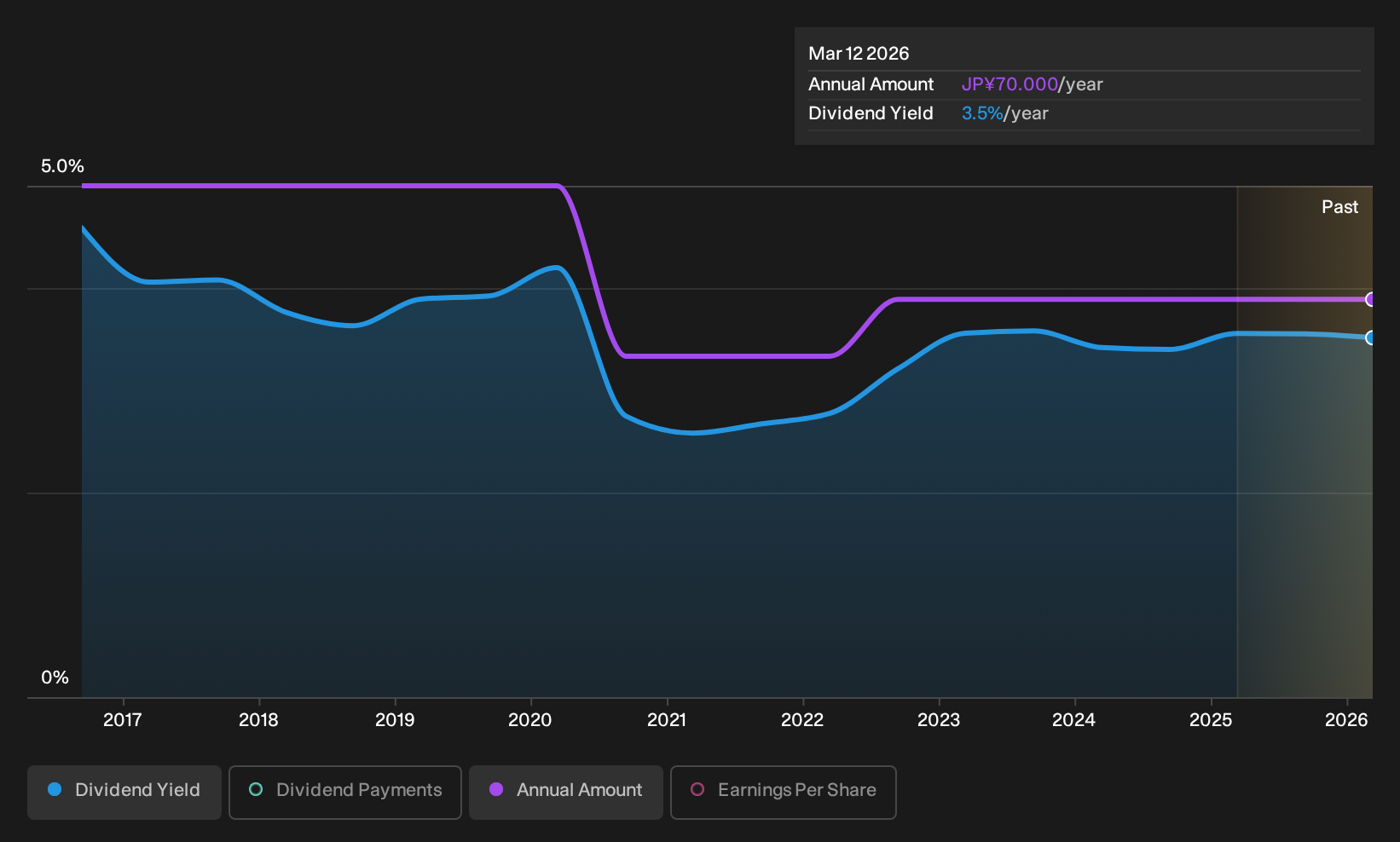Toggle the Dividend Yield legend button
This screenshot has height=842, width=1400.
click(x=124, y=793)
